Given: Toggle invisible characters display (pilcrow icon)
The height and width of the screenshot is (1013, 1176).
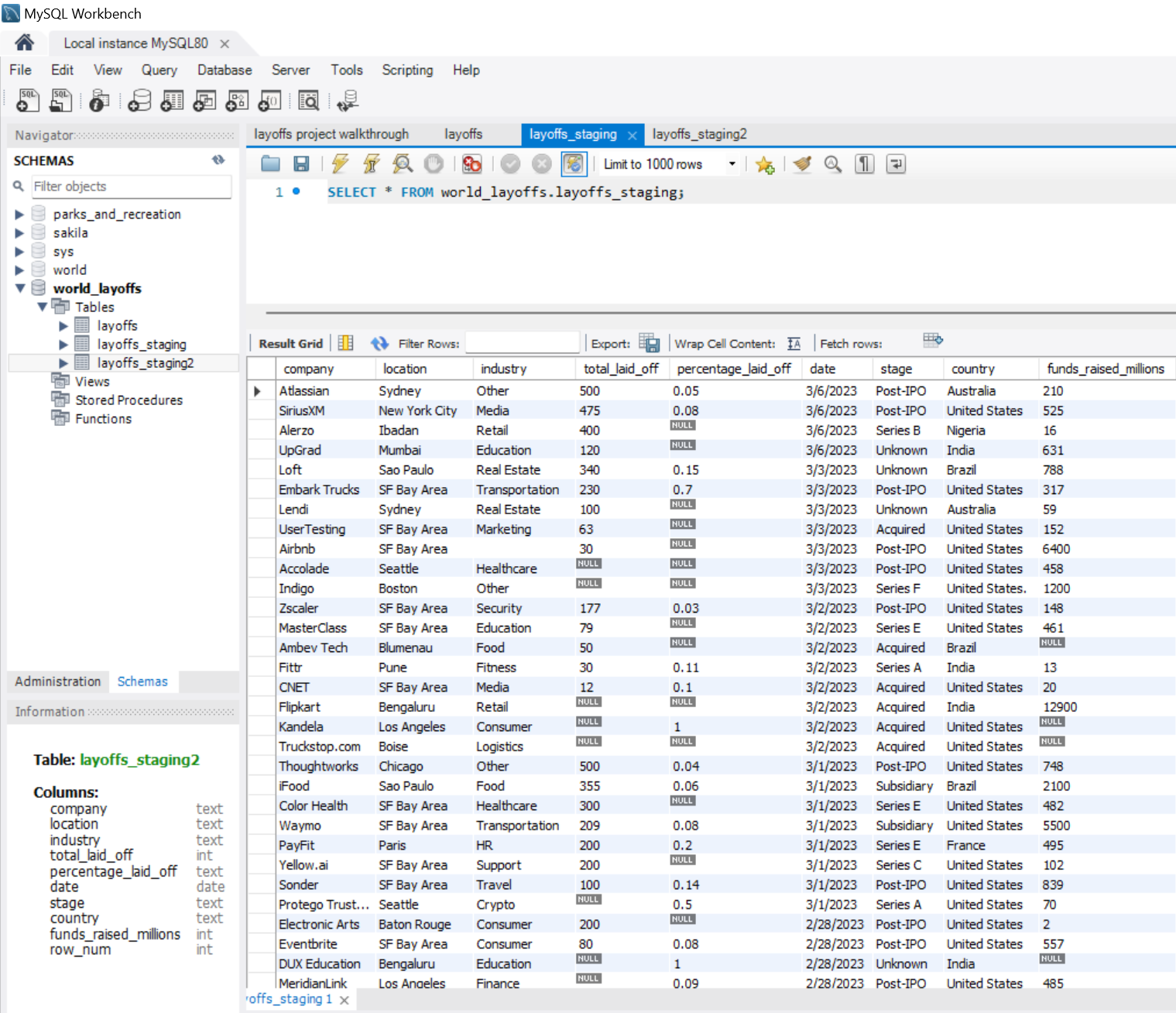Looking at the screenshot, I should tap(864, 163).
